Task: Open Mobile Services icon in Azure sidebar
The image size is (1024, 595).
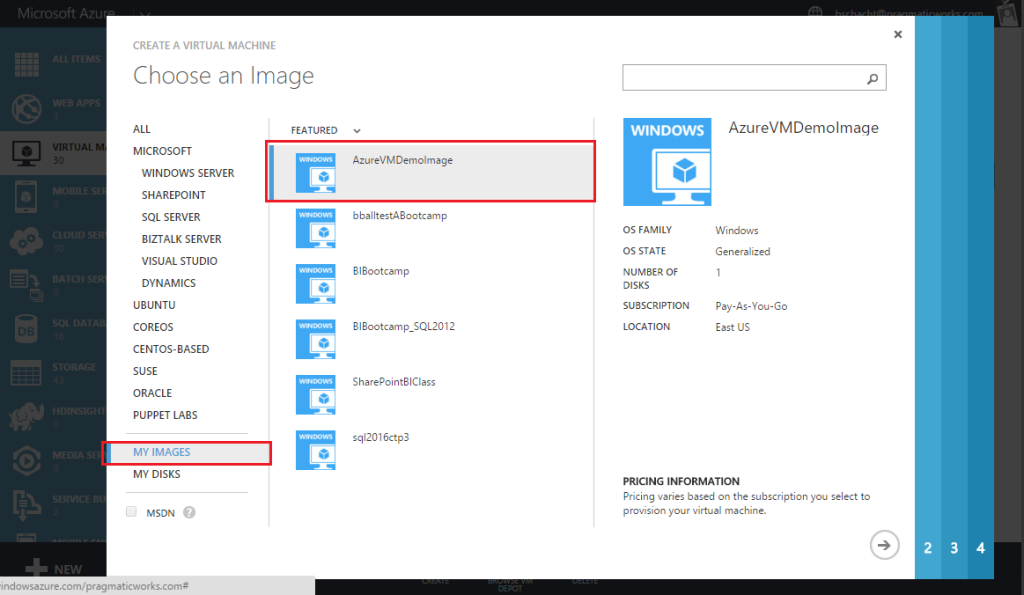Action: [x=26, y=197]
